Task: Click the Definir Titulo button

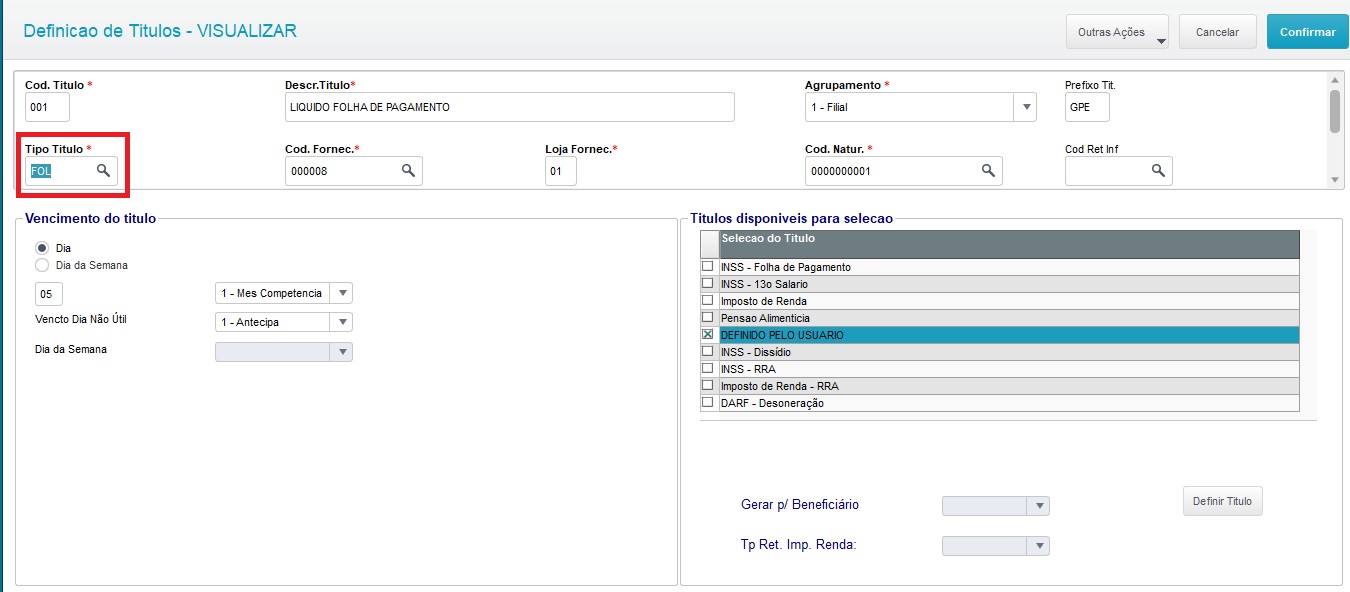Action: [1223, 501]
